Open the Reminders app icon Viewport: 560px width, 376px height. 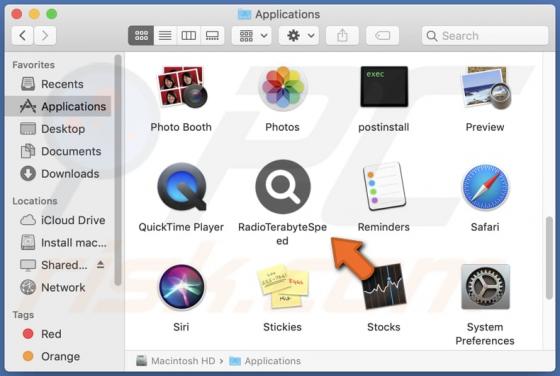pyautogui.click(x=384, y=186)
